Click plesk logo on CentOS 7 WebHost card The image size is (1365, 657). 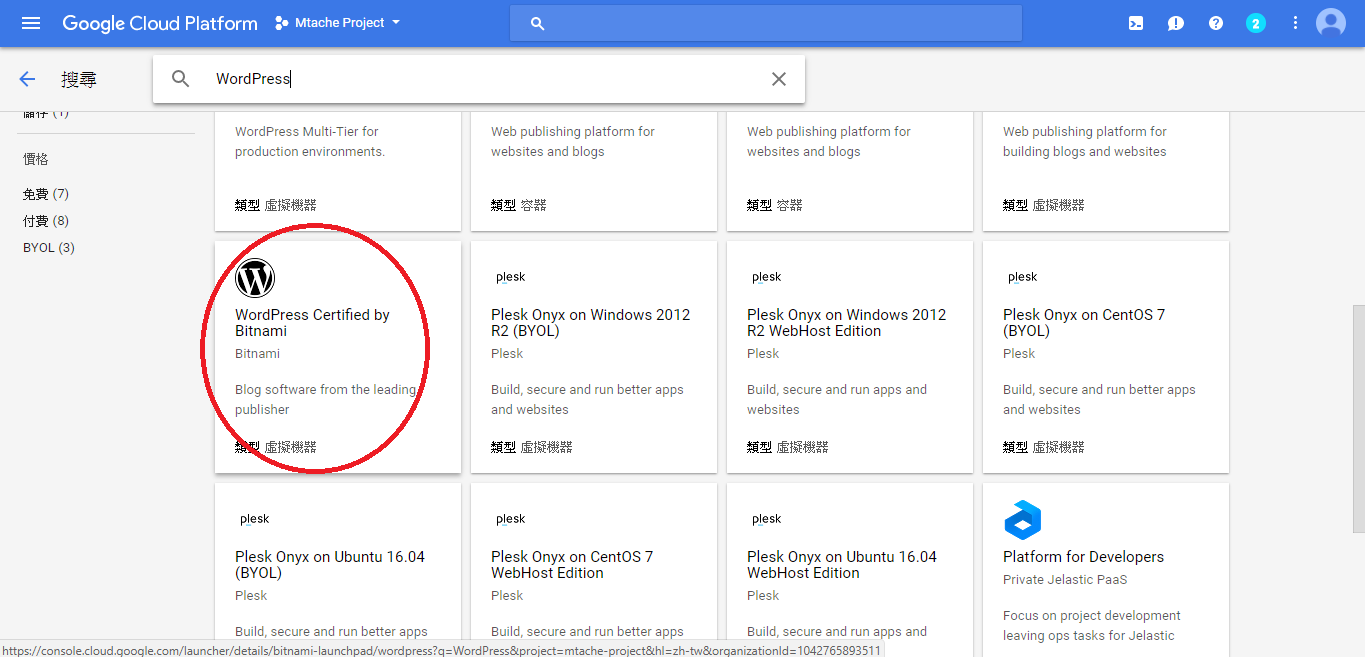point(510,519)
